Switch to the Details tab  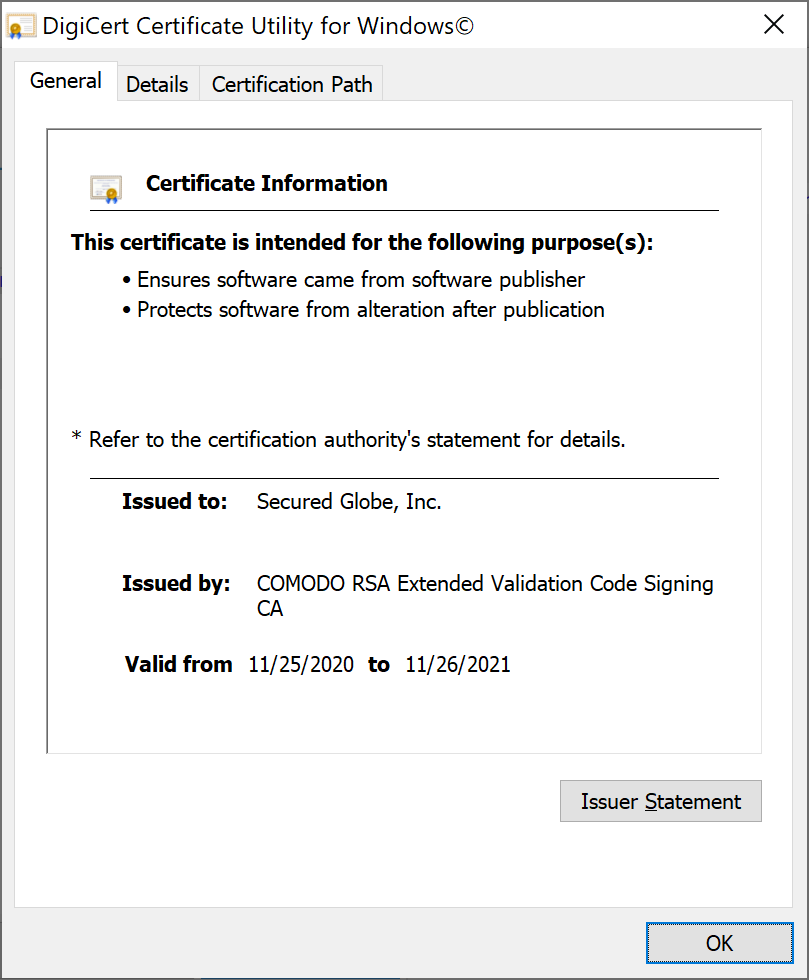point(157,85)
